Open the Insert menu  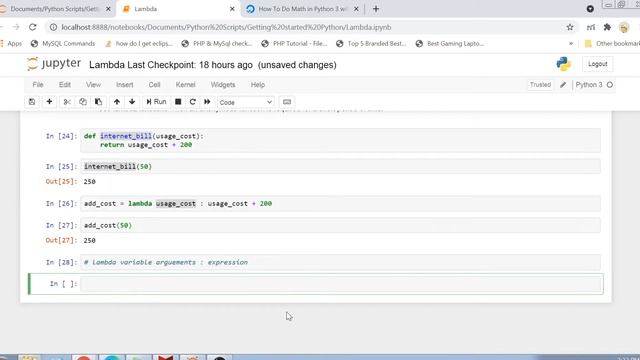tap(124, 84)
